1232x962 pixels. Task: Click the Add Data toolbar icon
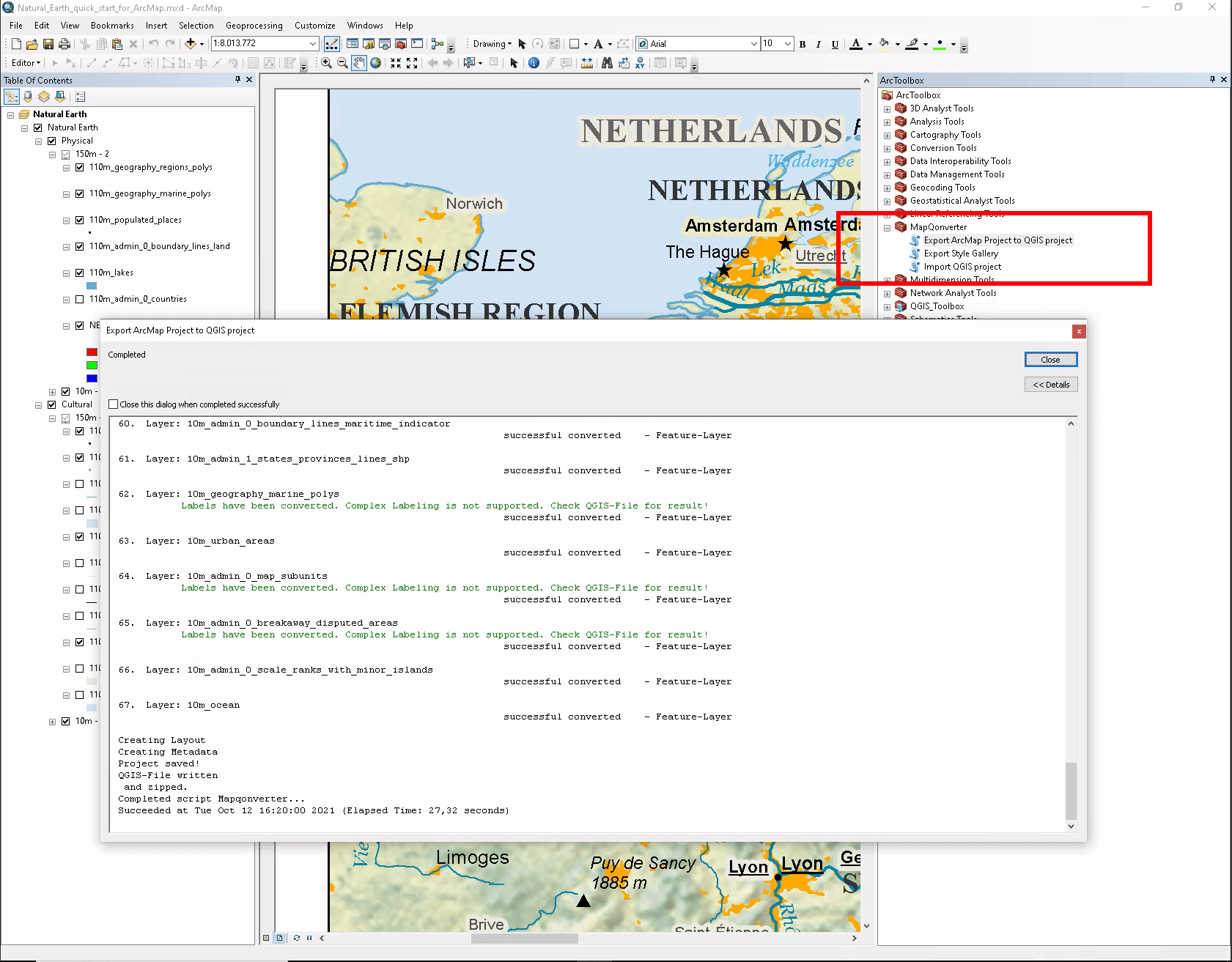click(x=191, y=44)
